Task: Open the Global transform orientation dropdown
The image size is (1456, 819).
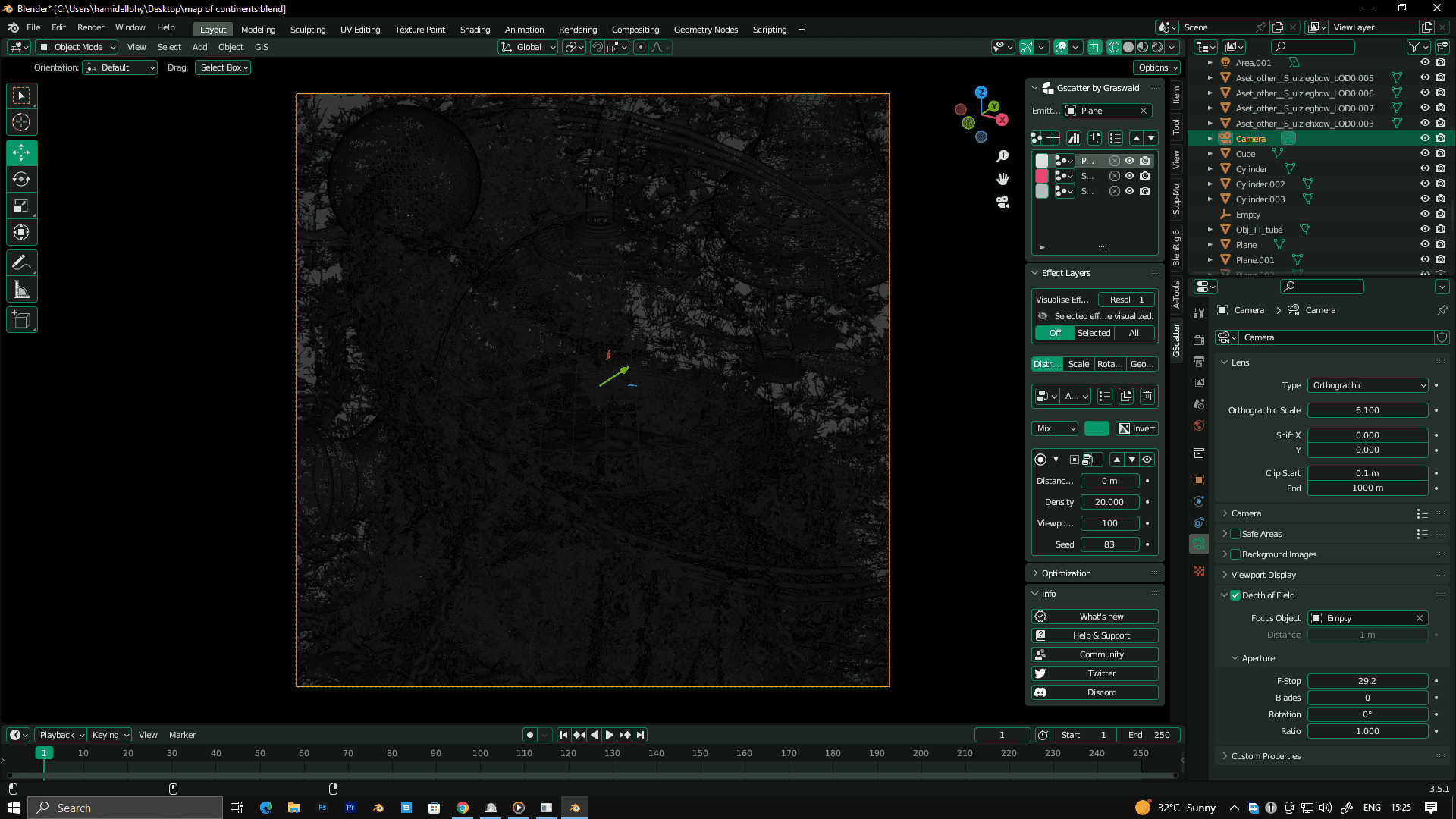Action: (528, 47)
